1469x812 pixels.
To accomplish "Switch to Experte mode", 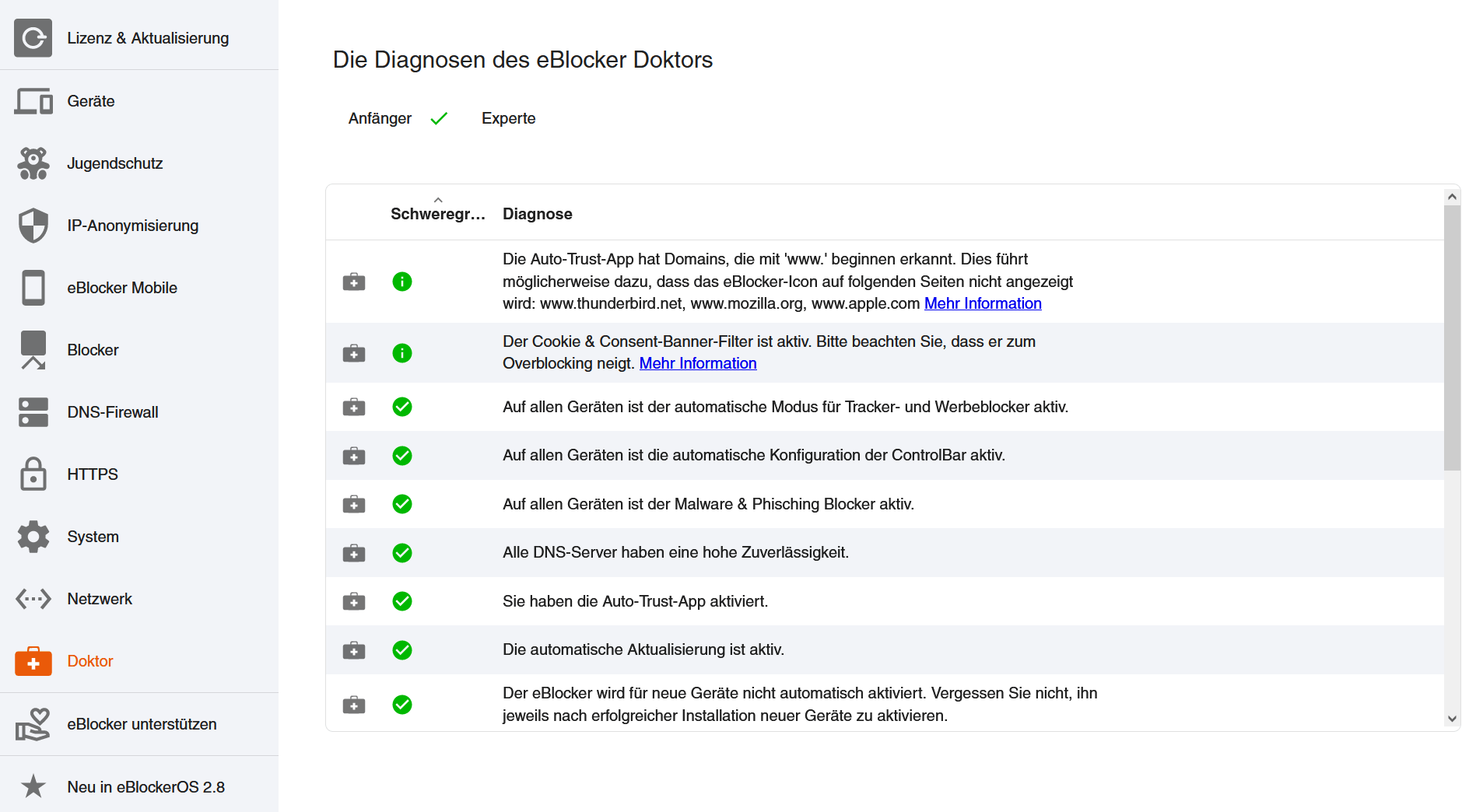I will pos(508,118).
